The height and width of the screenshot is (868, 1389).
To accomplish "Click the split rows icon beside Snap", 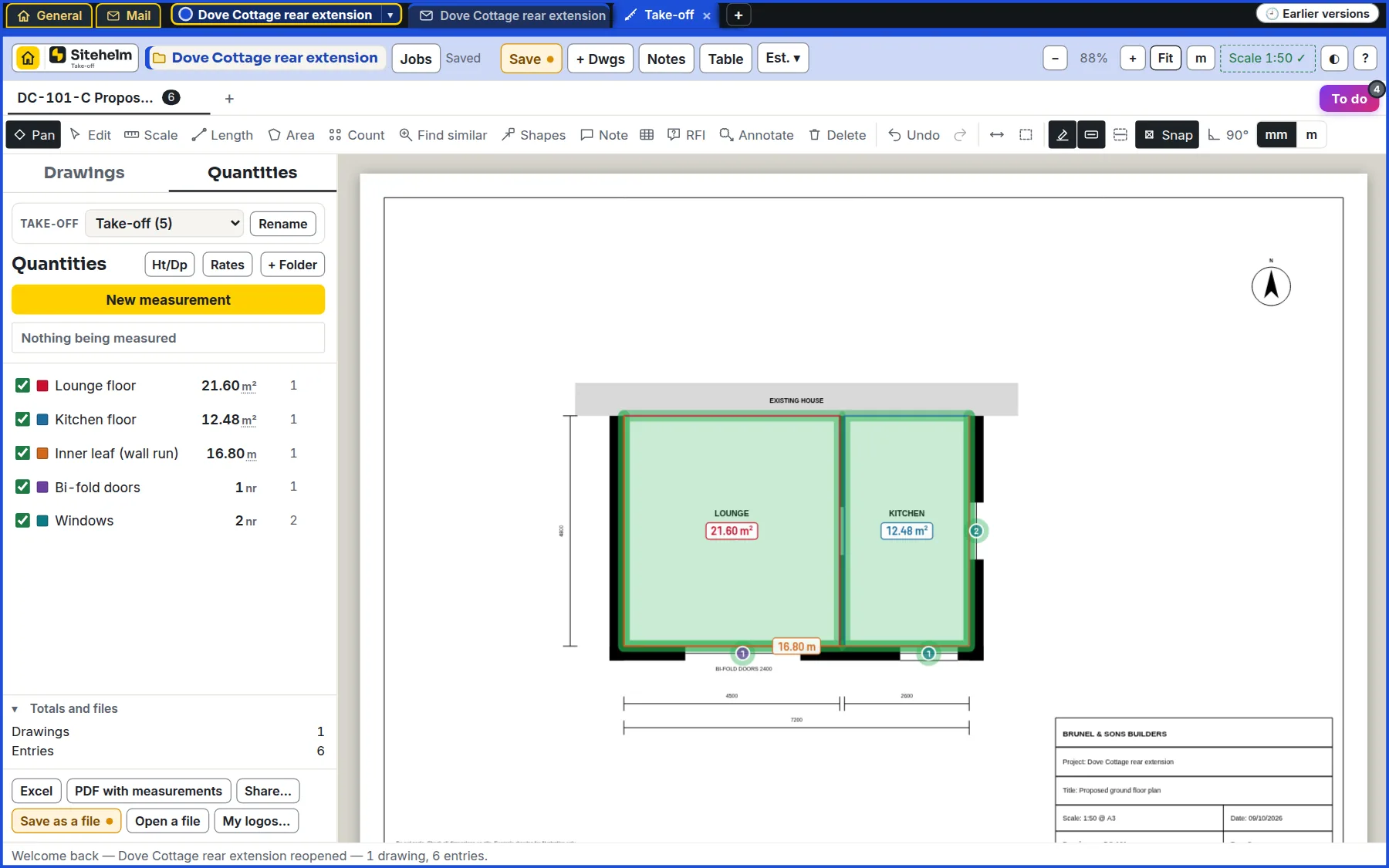I will tap(1120, 135).
